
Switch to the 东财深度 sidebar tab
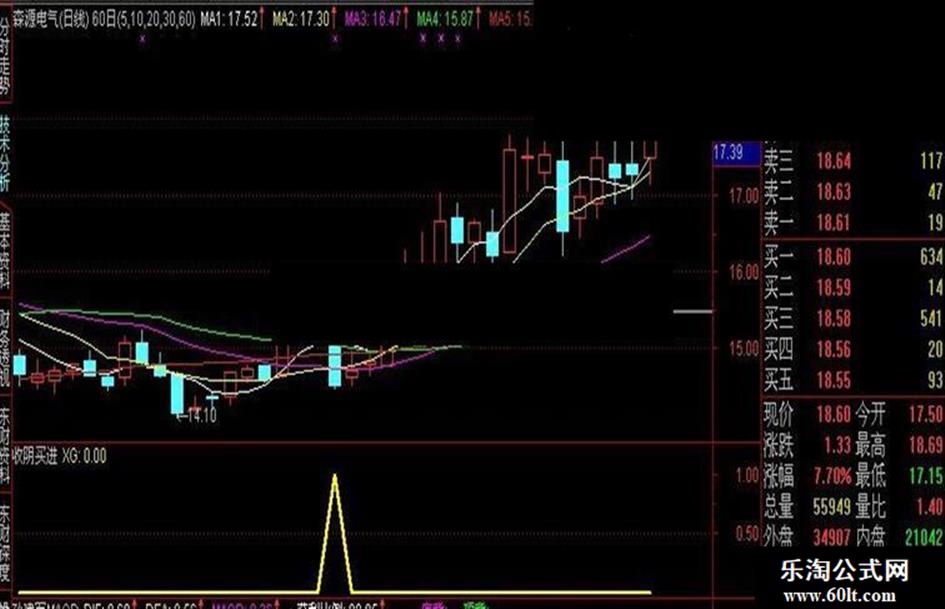tap(5, 544)
